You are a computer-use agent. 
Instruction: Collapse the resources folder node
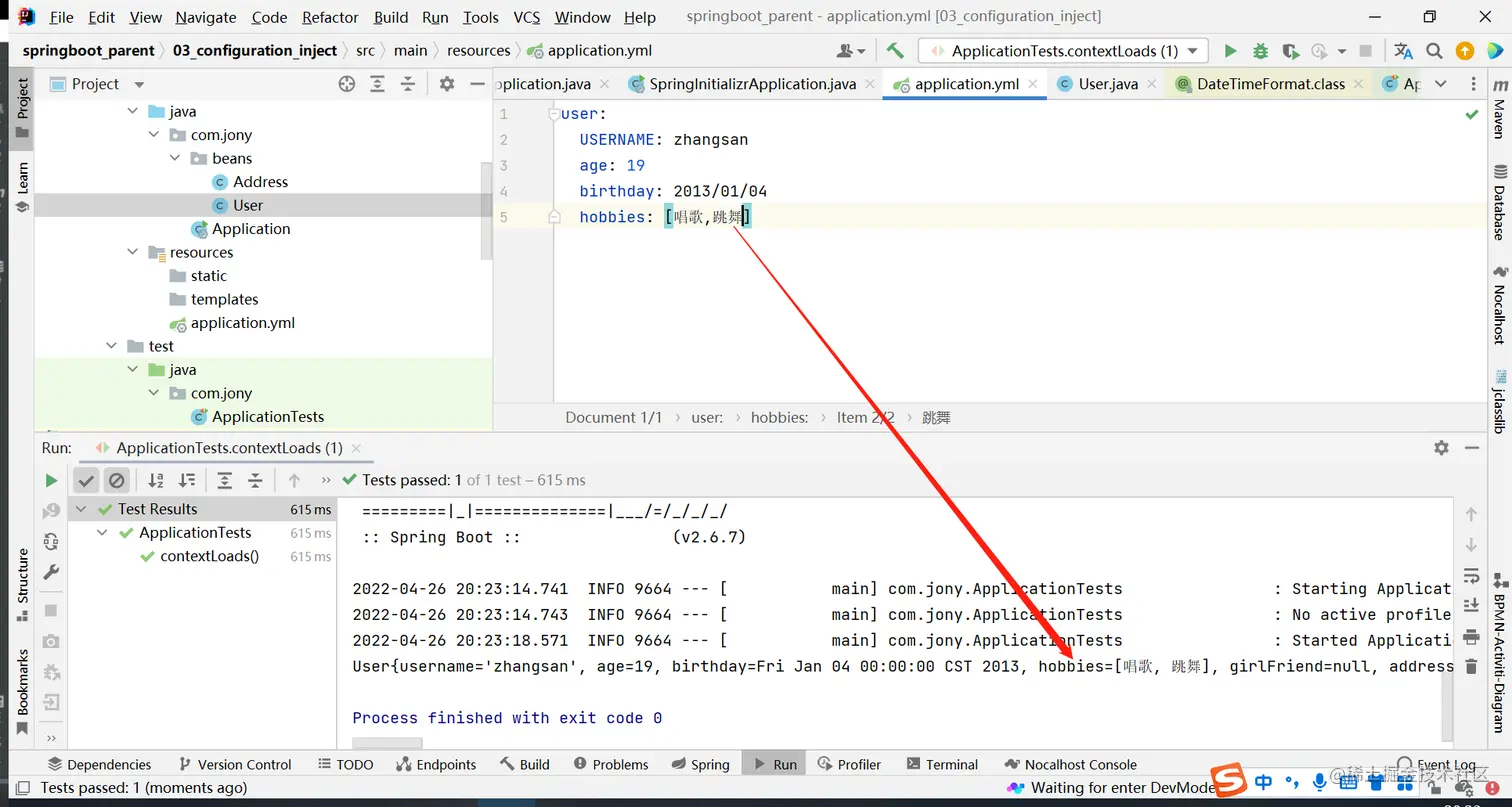[x=133, y=252]
